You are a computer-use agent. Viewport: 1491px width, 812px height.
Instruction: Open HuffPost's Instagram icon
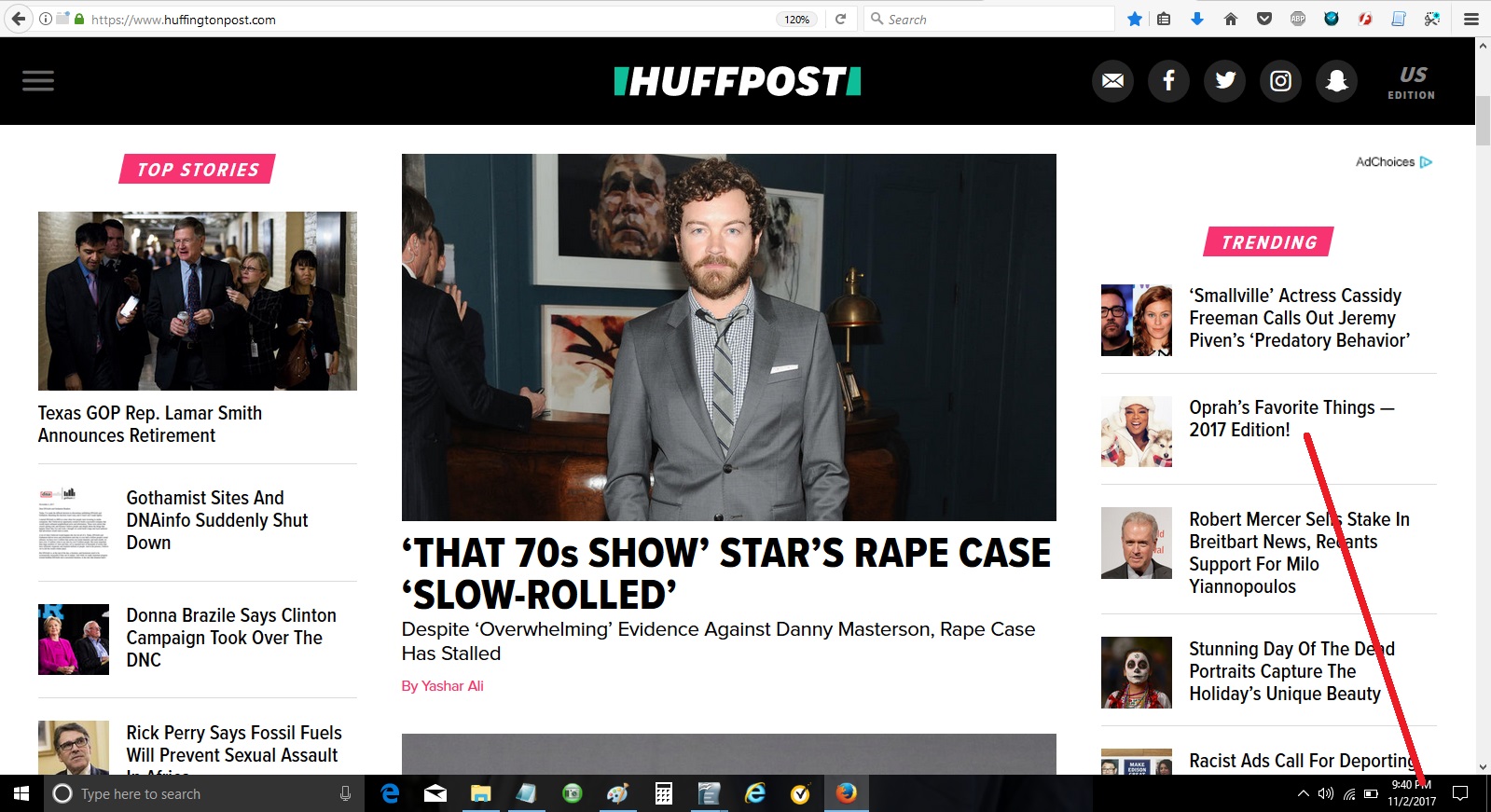click(1281, 81)
